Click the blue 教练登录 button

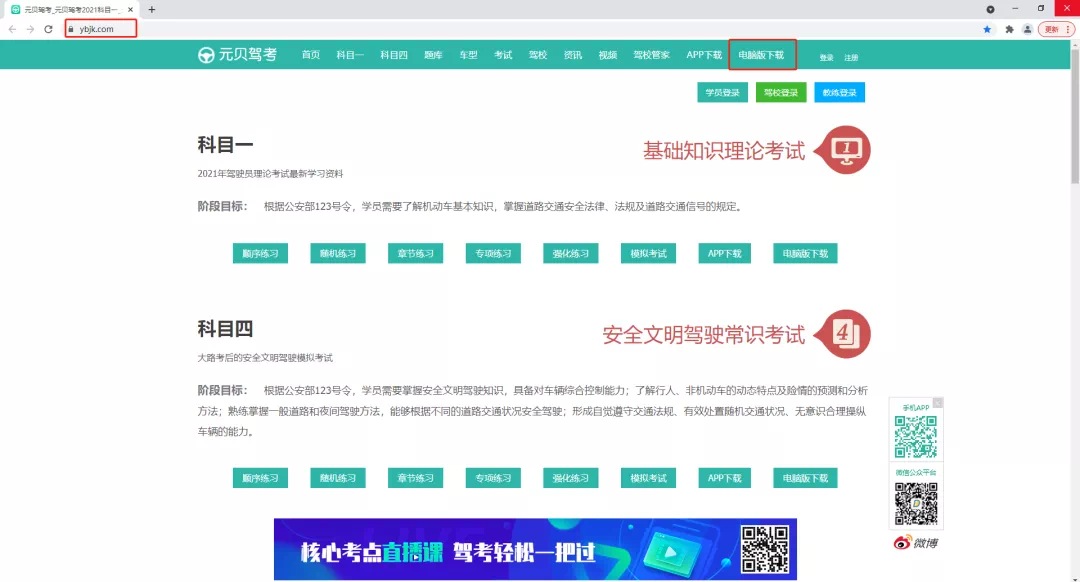click(839, 93)
